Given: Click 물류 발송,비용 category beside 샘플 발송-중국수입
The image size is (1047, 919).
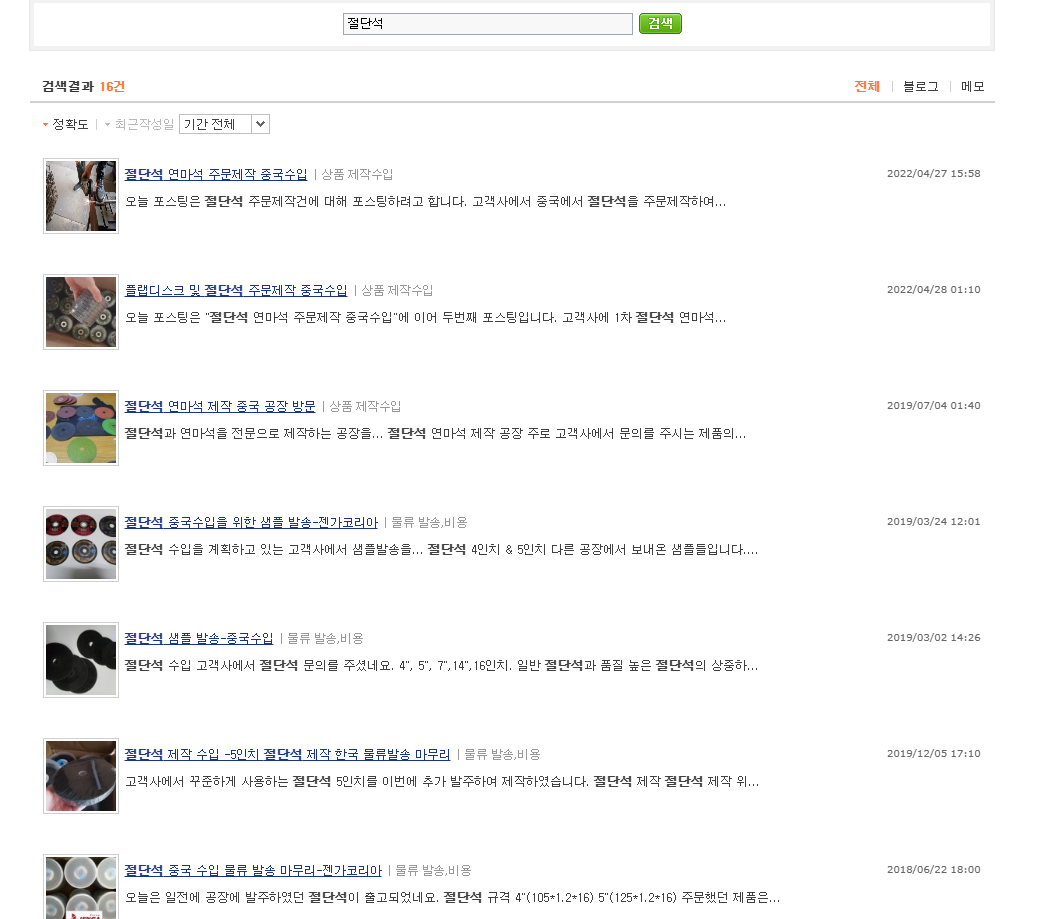Looking at the screenshot, I should [325, 638].
